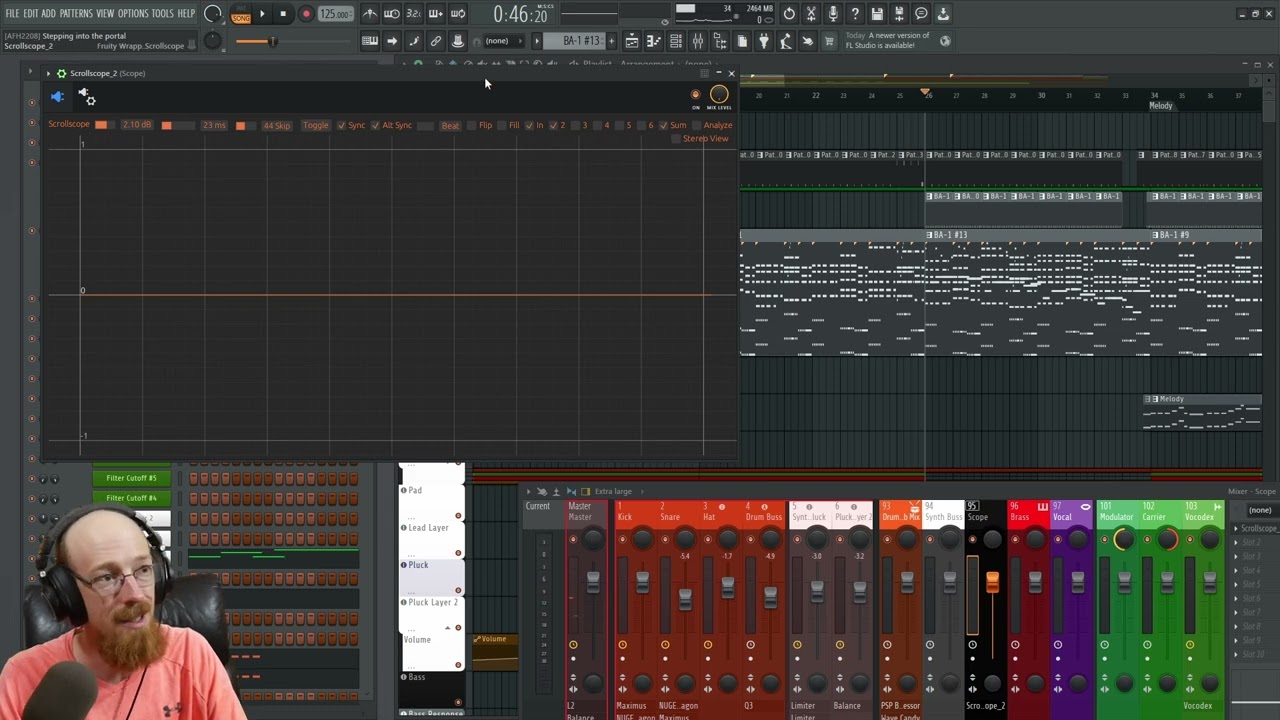Expand the Scrollscope_2 plugin options arrow
Image resolution: width=1280 pixels, height=720 pixels.
48,73
